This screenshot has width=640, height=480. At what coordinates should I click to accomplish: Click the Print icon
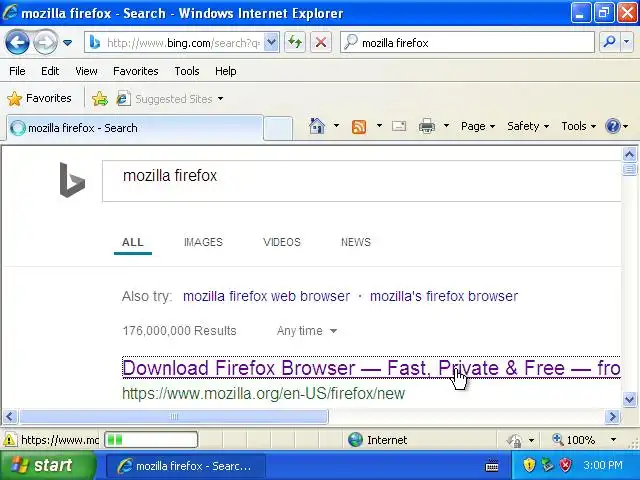427,126
